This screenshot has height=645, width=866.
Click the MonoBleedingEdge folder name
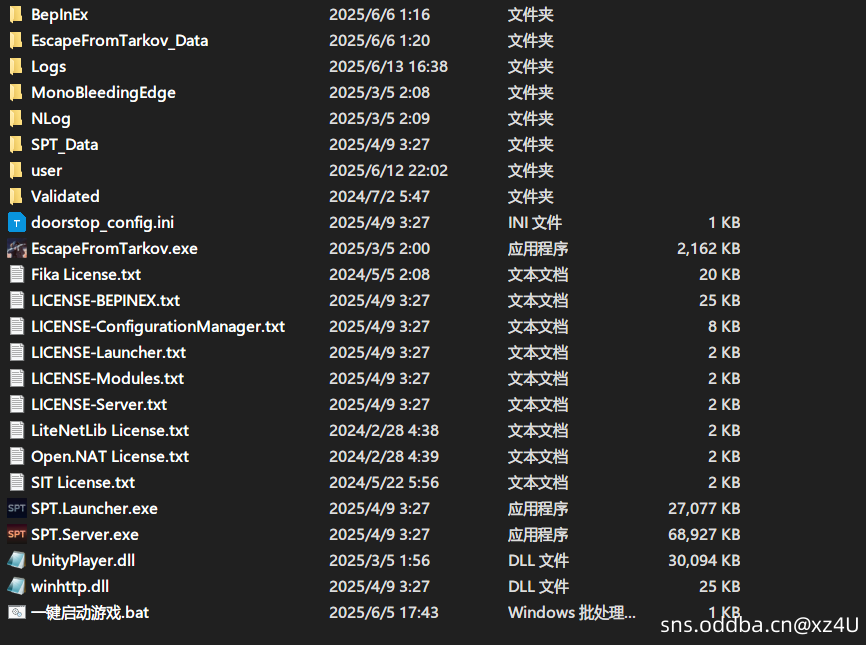tap(103, 93)
